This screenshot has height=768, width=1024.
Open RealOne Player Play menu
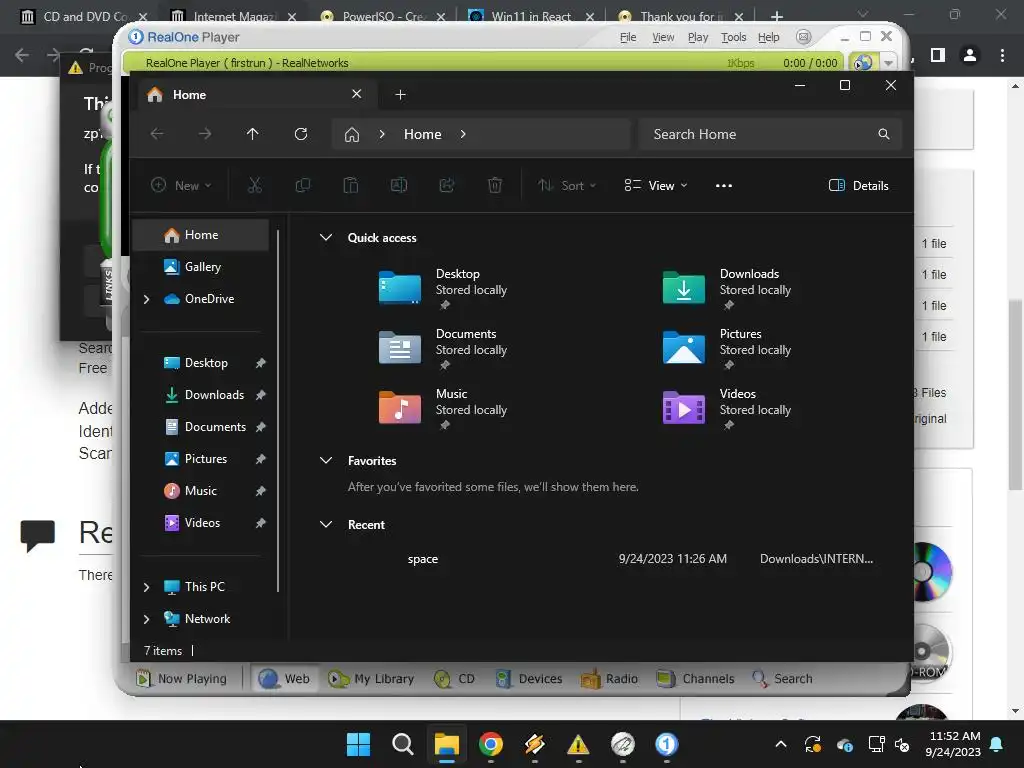(698, 37)
